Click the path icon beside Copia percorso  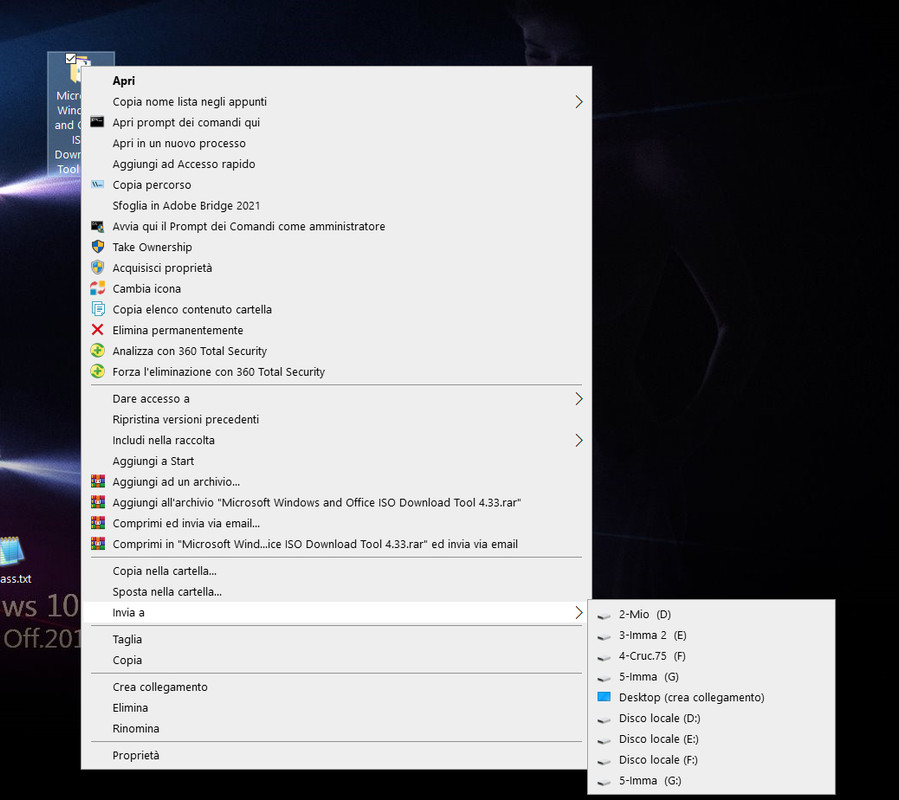point(97,184)
